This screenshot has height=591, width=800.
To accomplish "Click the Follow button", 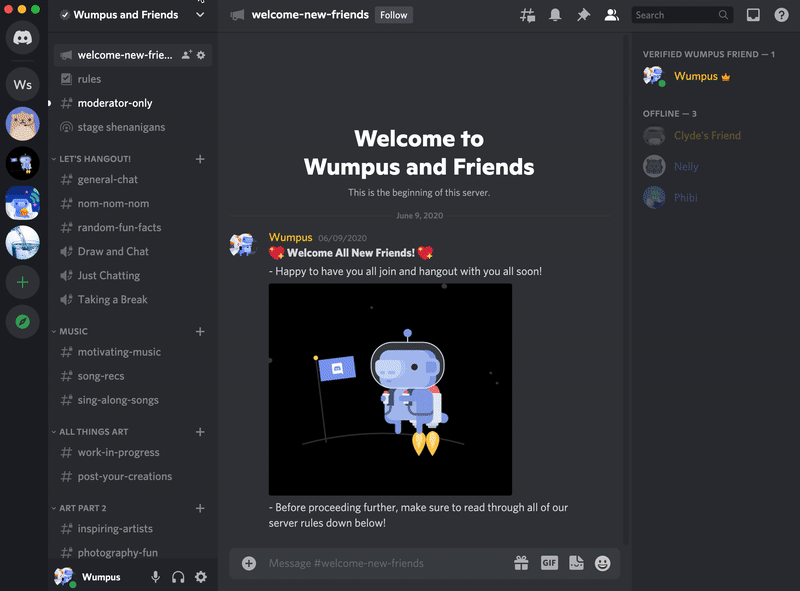I will pyautogui.click(x=393, y=15).
